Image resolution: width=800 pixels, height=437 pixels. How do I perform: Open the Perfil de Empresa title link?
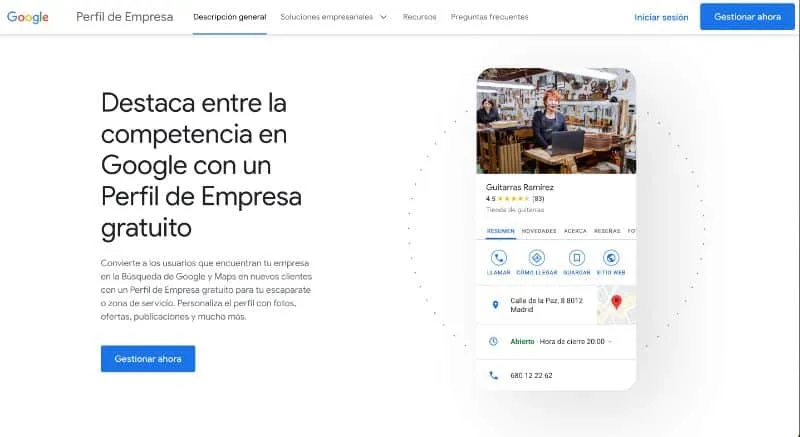click(124, 17)
